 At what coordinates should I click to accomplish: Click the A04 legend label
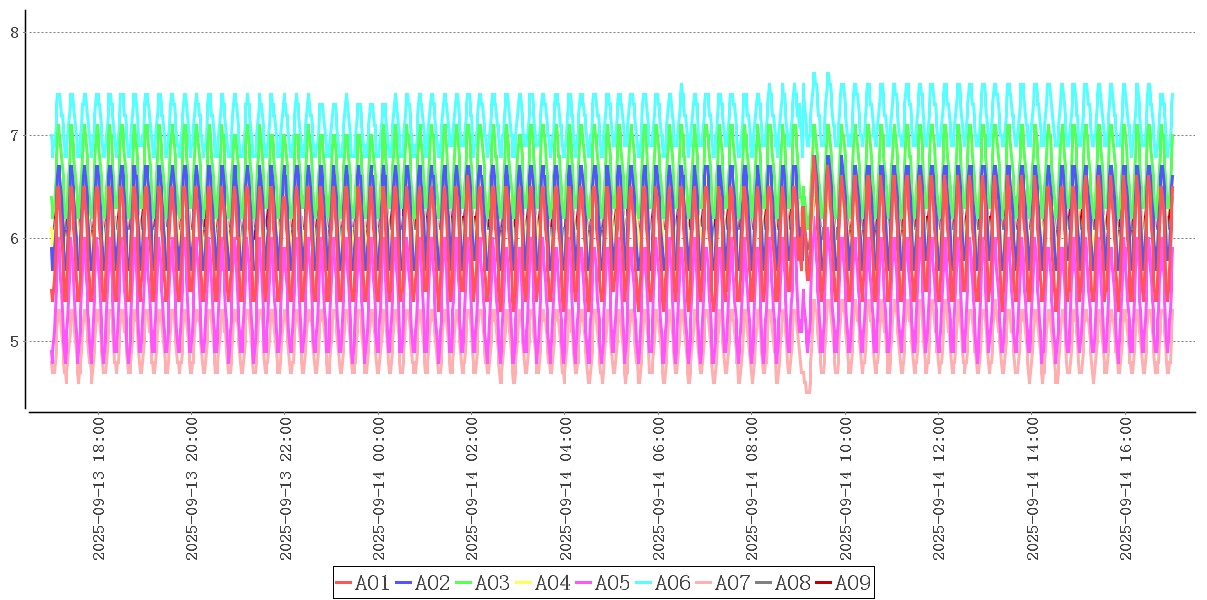coord(552,583)
